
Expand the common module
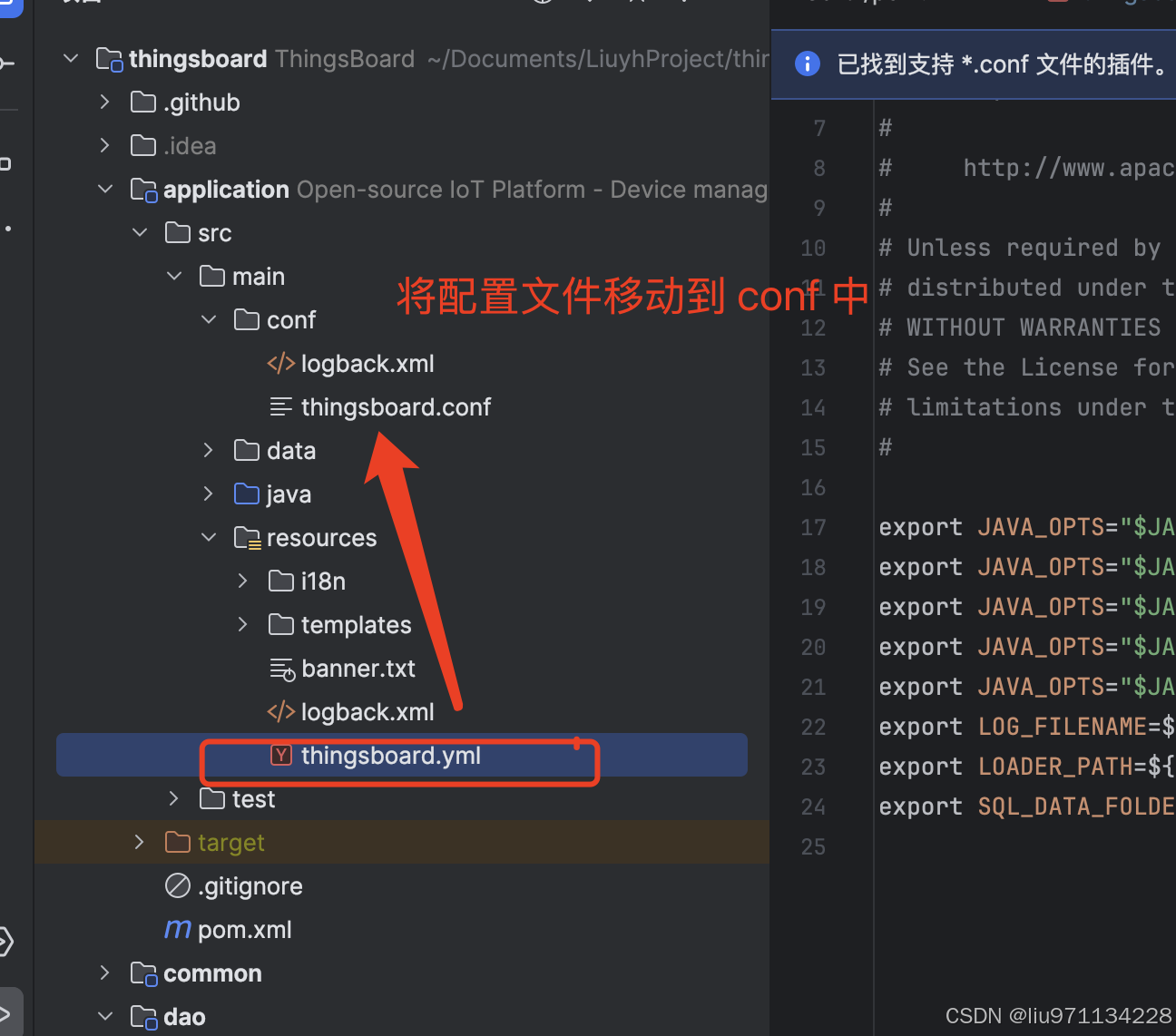104,972
